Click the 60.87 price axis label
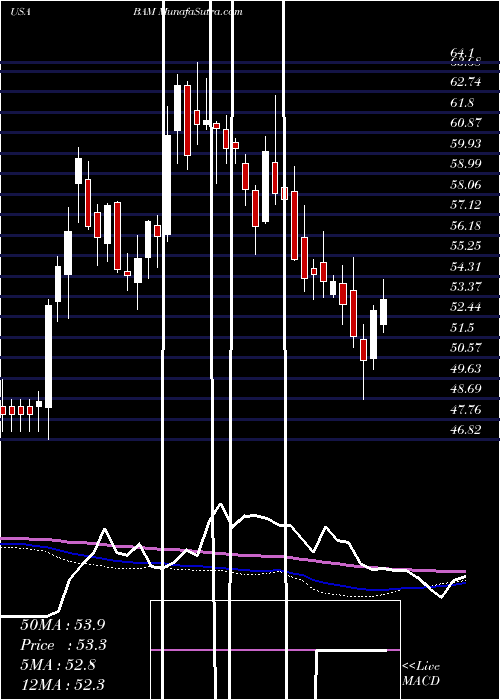500x700 pixels. tap(466, 123)
